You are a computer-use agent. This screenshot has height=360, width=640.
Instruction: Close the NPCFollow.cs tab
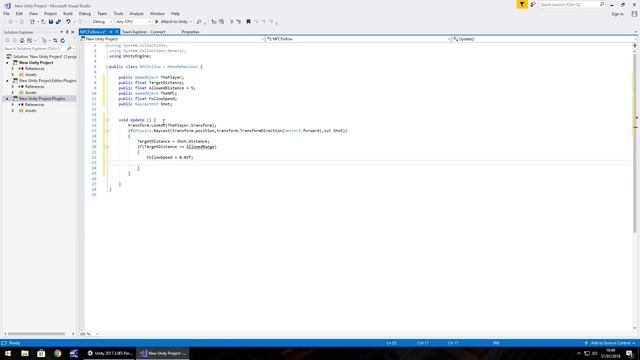click(x=117, y=32)
